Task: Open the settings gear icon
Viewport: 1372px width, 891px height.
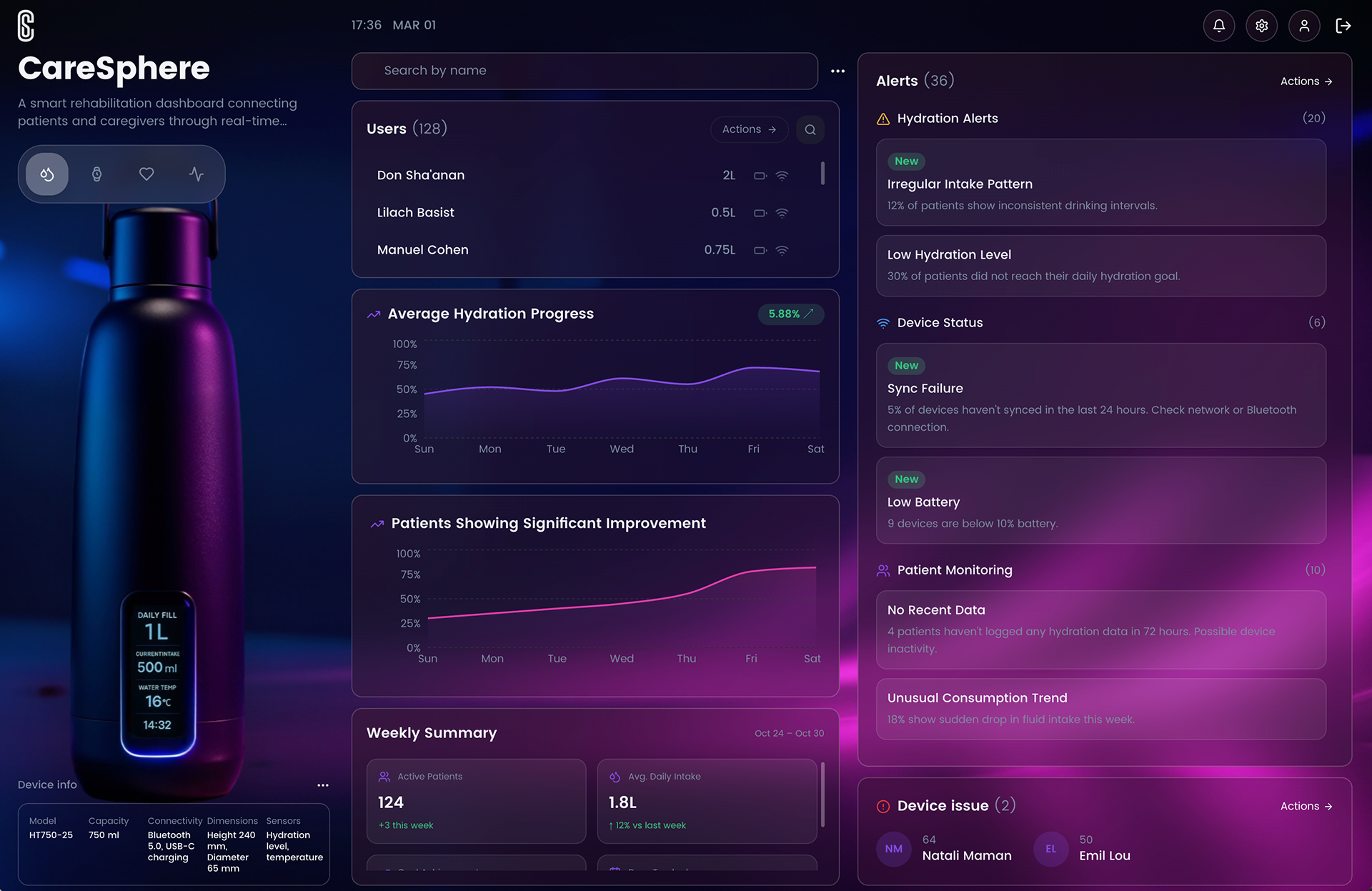Action: (1262, 26)
